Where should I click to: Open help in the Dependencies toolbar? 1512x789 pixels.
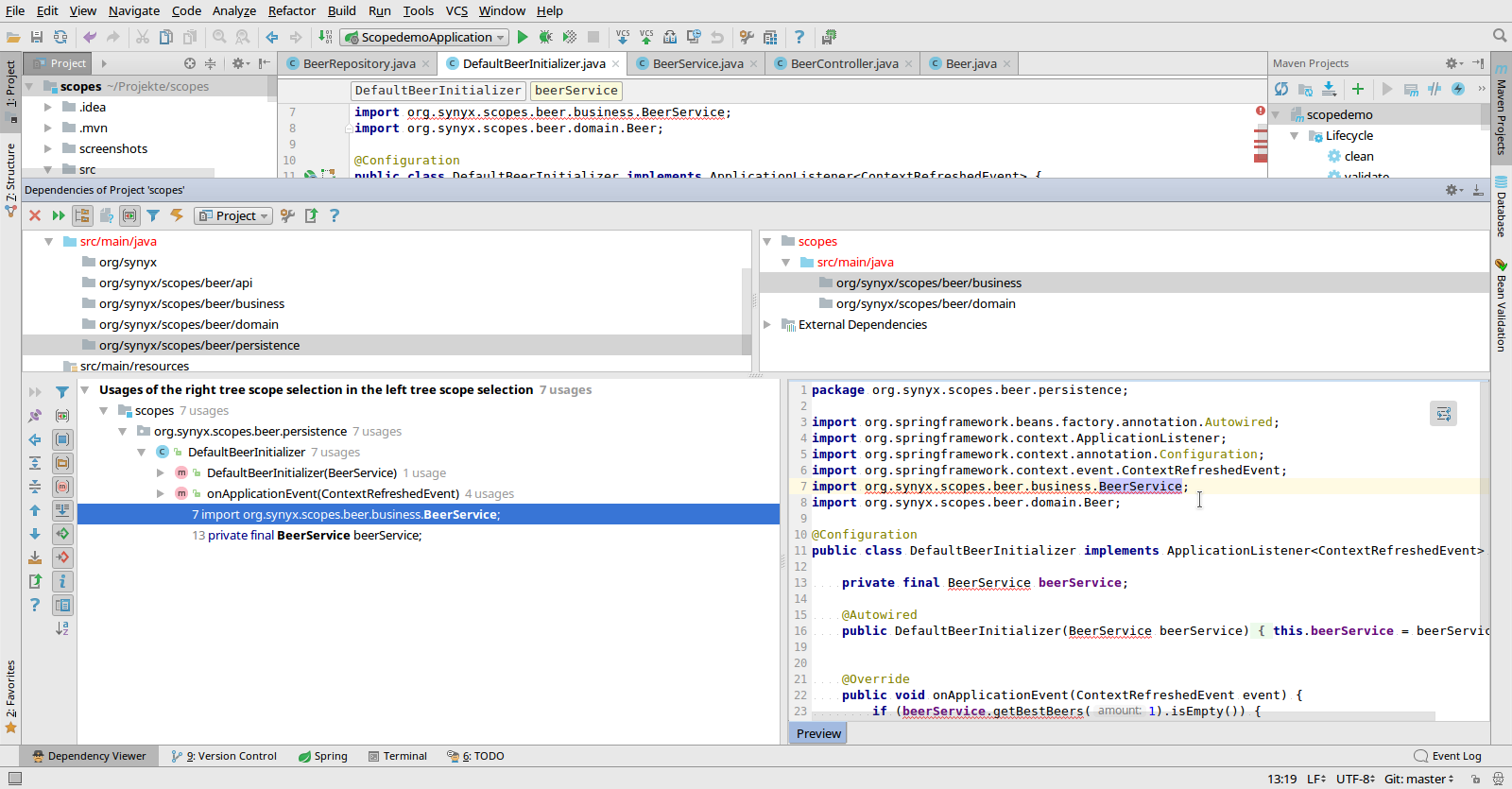coord(335,215)
